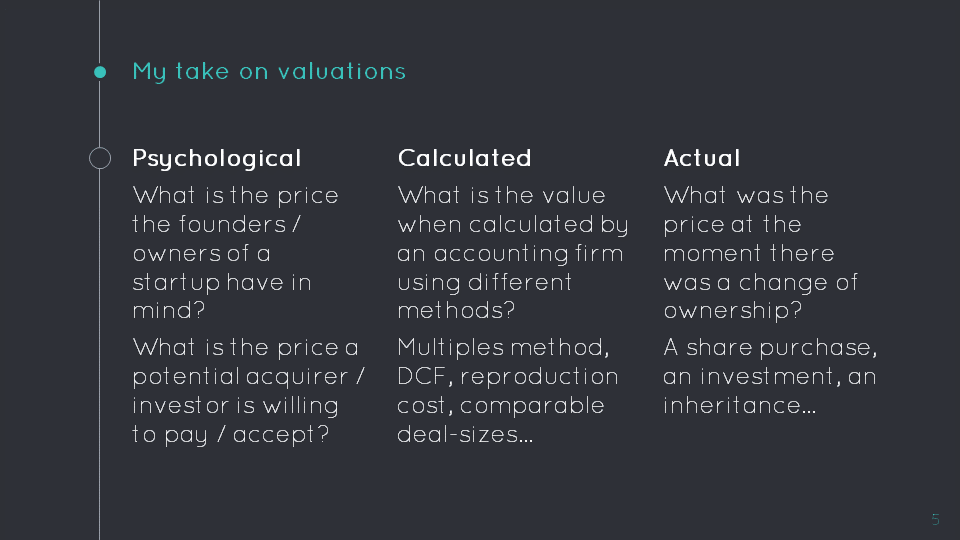The height and width of the screenshot is (540, 960).
Task: Click the Actual heading
Action: (702, 158)
